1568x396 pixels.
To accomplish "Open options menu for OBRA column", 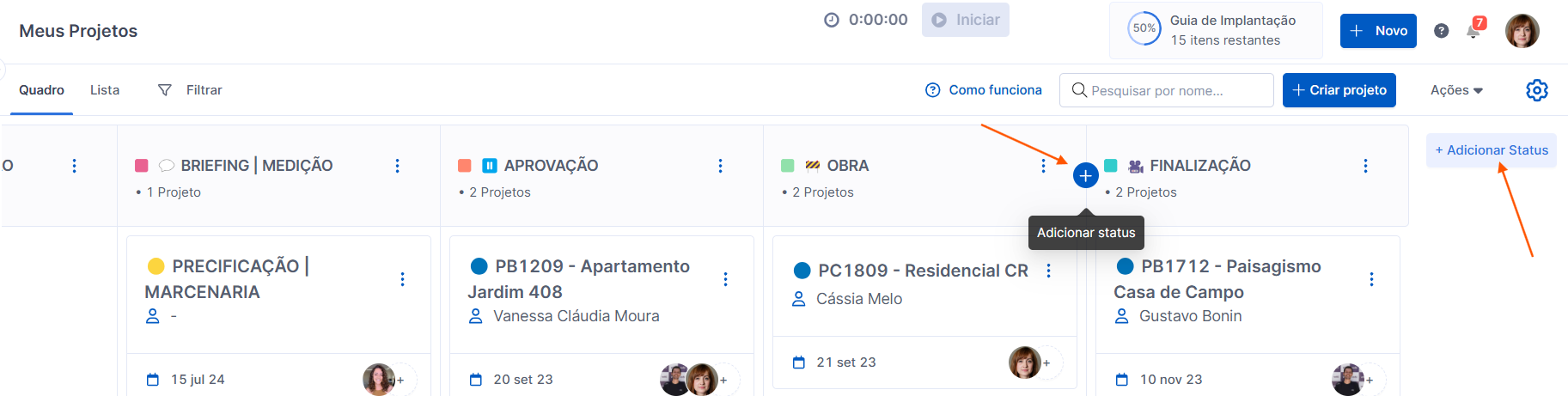I will click(x=1043, y=166).
